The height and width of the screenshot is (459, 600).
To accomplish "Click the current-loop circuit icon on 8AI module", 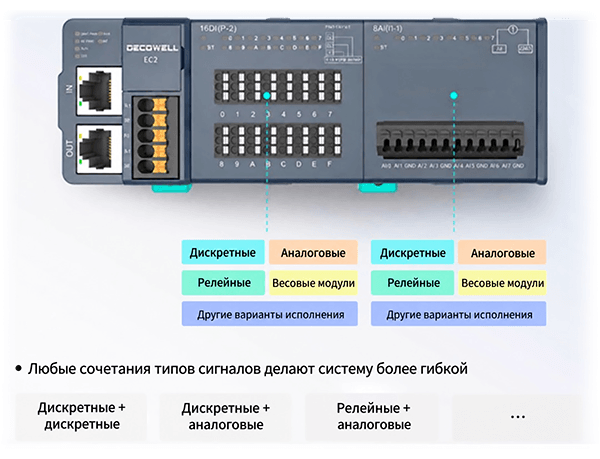I will click(512, 39).
